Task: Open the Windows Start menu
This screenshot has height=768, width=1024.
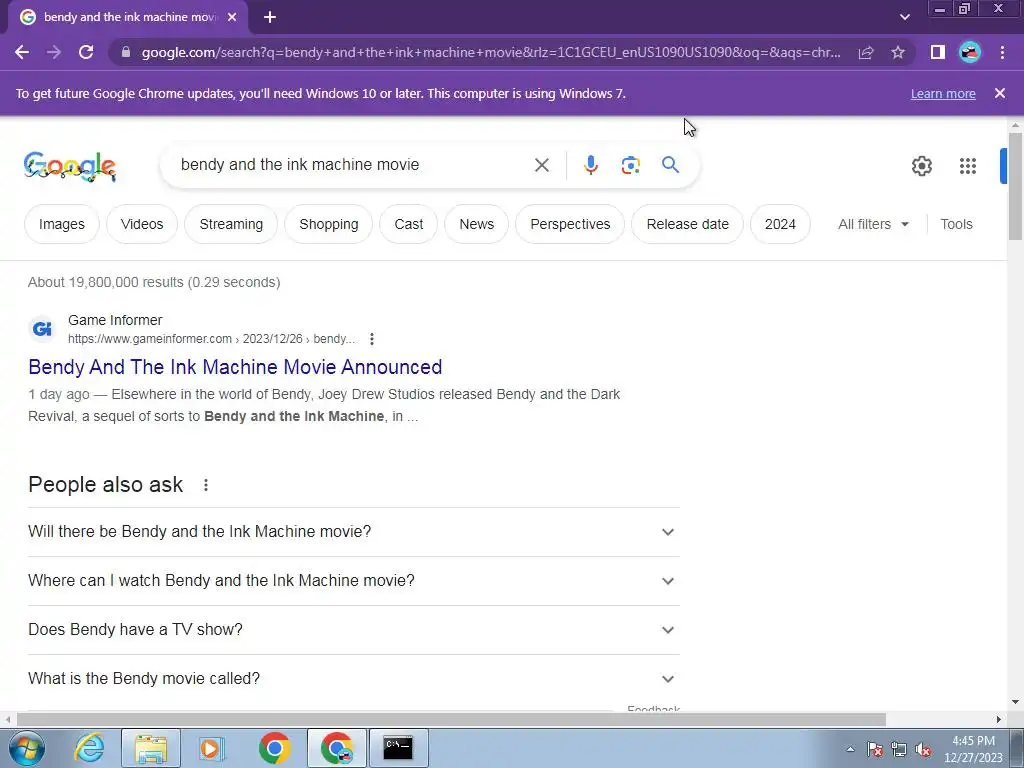Action: tap(27, 748)
